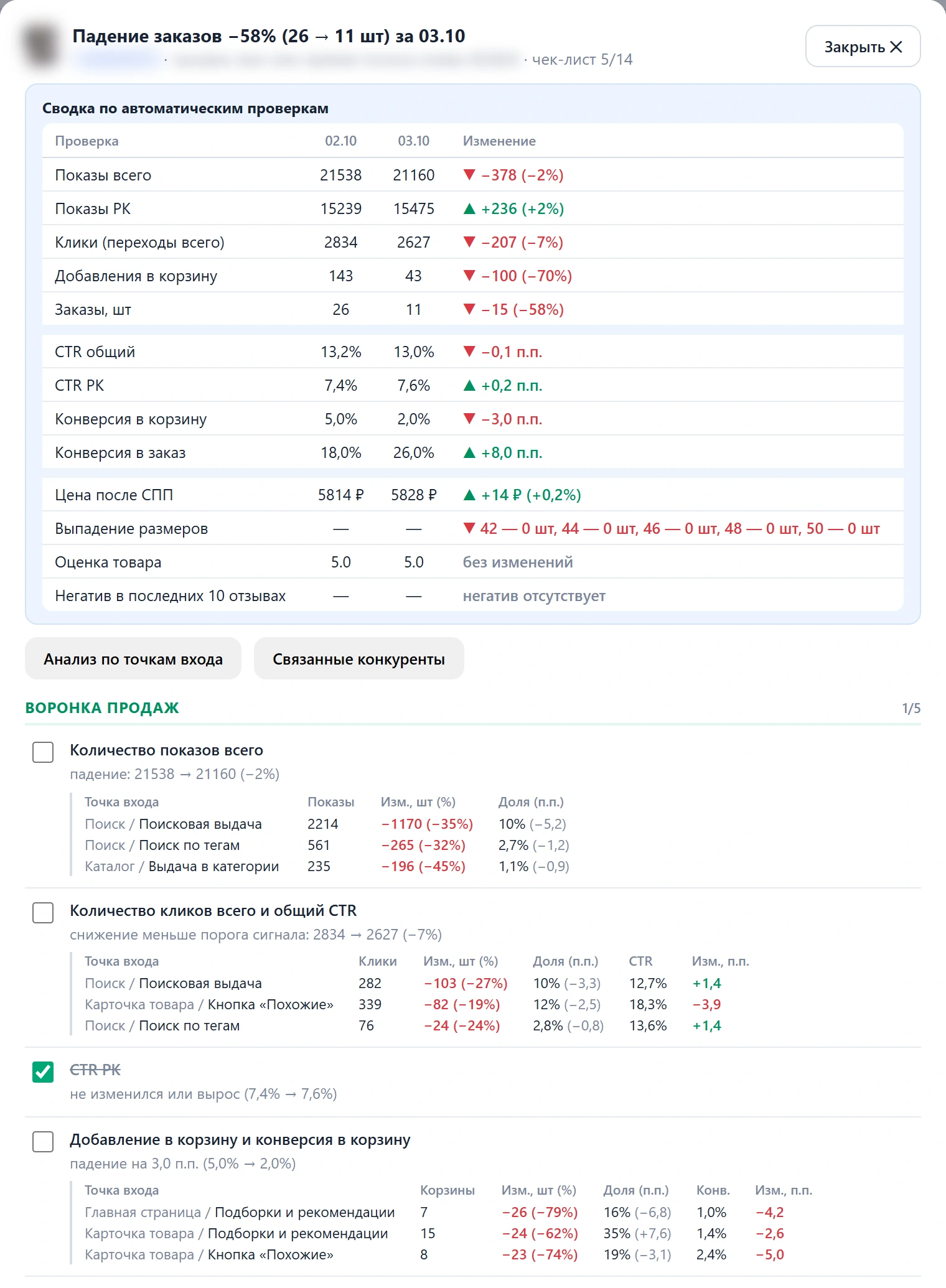Select the чек-лист 5/14 progress label

(582, 60)
